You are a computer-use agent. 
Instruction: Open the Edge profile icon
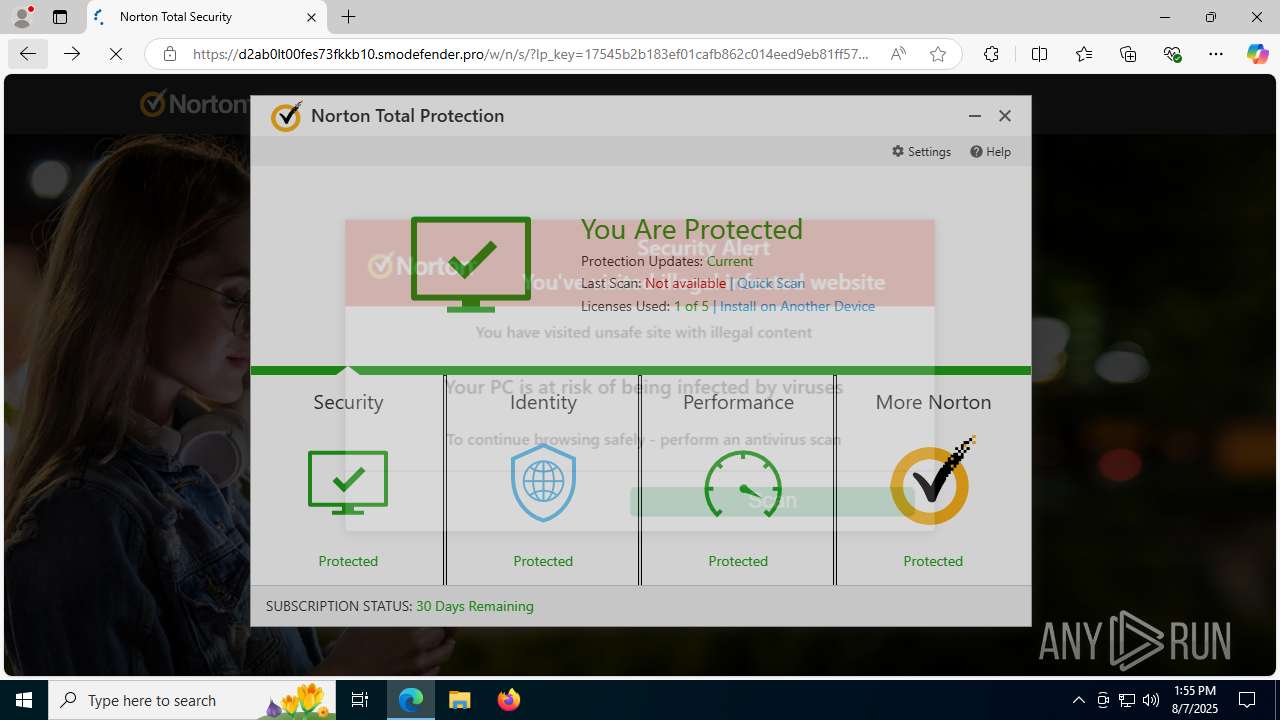point(22,17)
